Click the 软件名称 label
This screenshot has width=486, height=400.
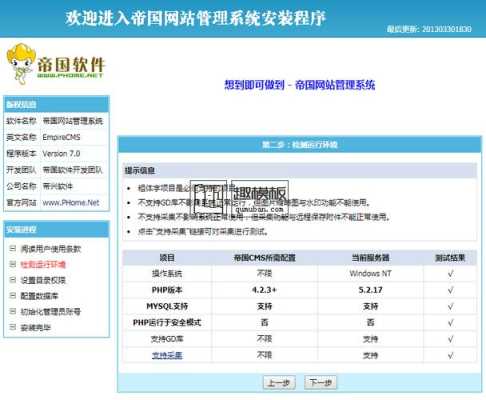pos(21,121)
